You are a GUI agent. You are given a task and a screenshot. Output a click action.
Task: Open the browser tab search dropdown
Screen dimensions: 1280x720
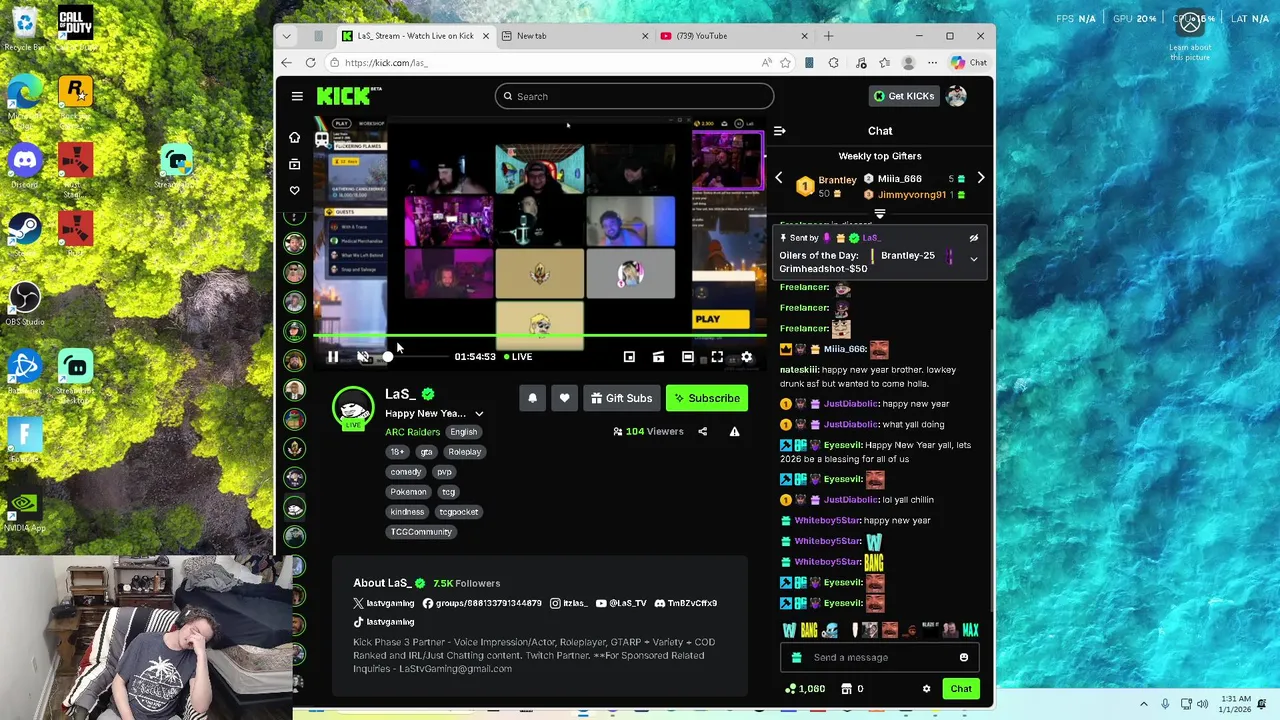(287, 36)
